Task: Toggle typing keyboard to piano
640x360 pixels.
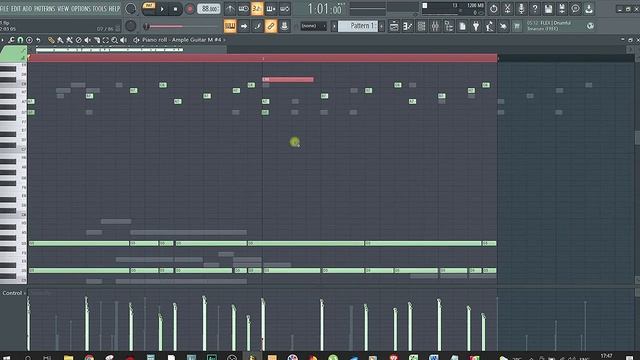Action: [230, 26]
